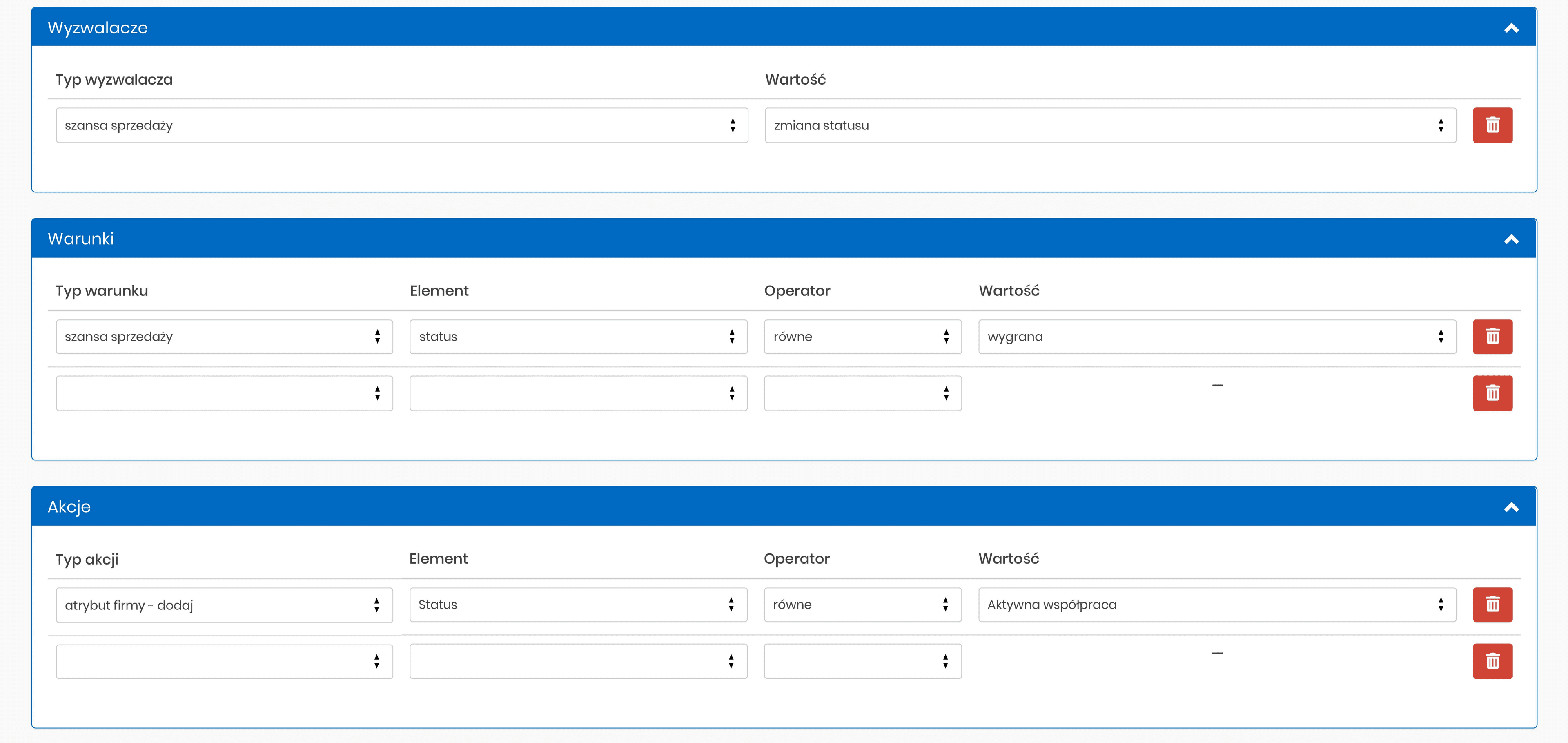Open the 'Typ wyzwalacza' dropdown showing 'szansa sprzedaży'
Viewport: 1568px width, 743px height.
pyautogui.click(x=401, y=125)
